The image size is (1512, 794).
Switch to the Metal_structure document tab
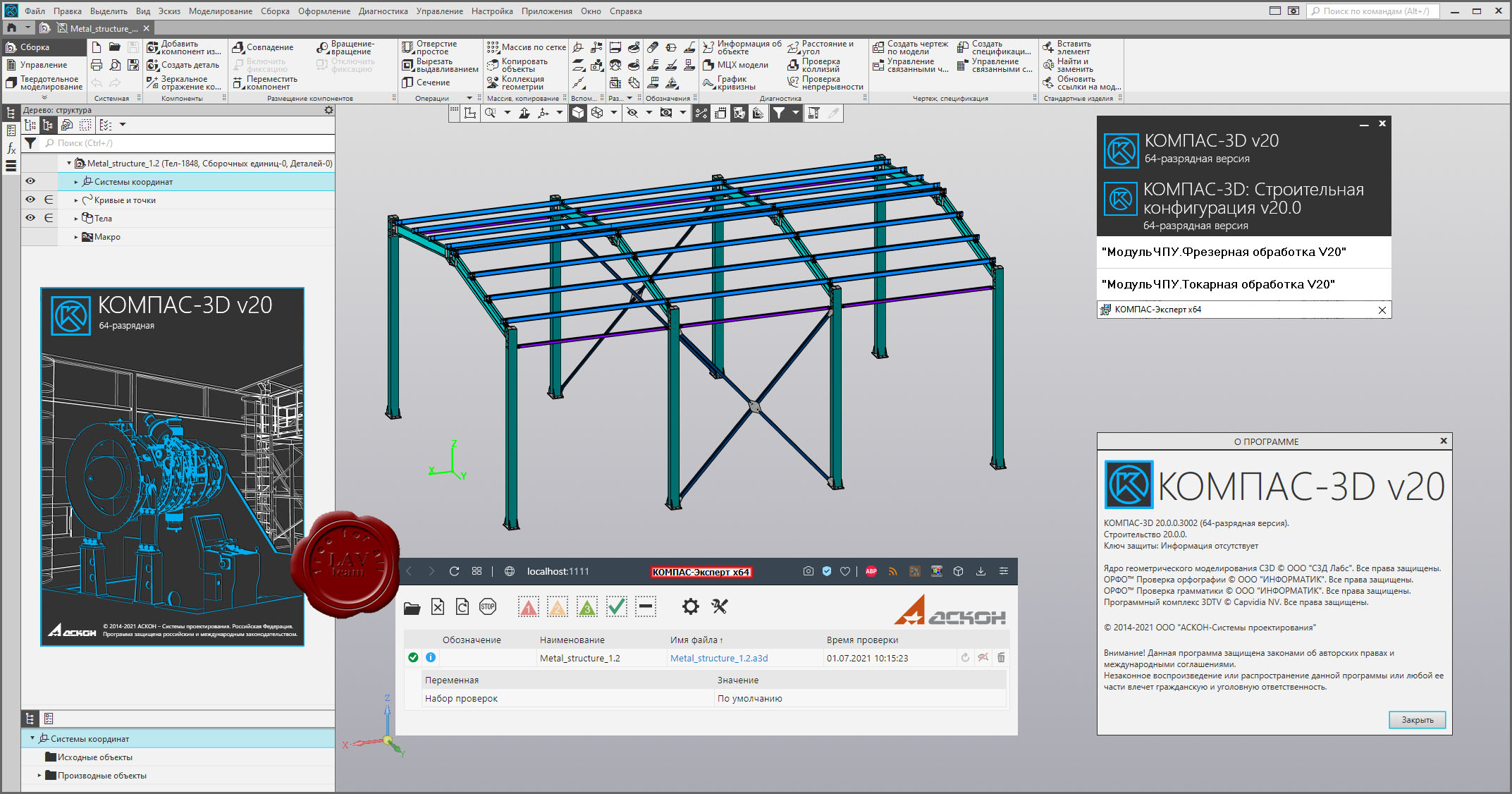(103, 28)
